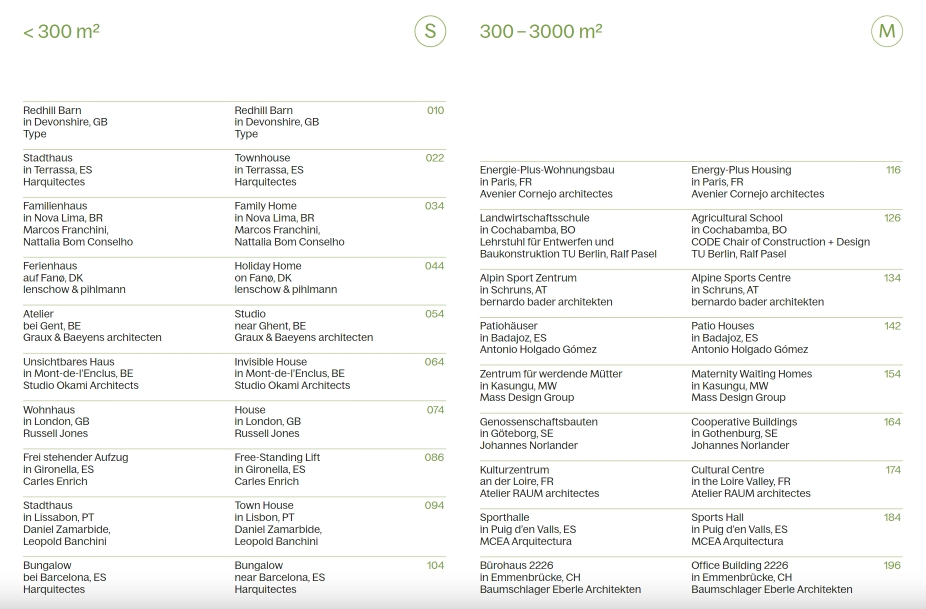Click page number 010
926x609 pixels.
tap(435, 110)
